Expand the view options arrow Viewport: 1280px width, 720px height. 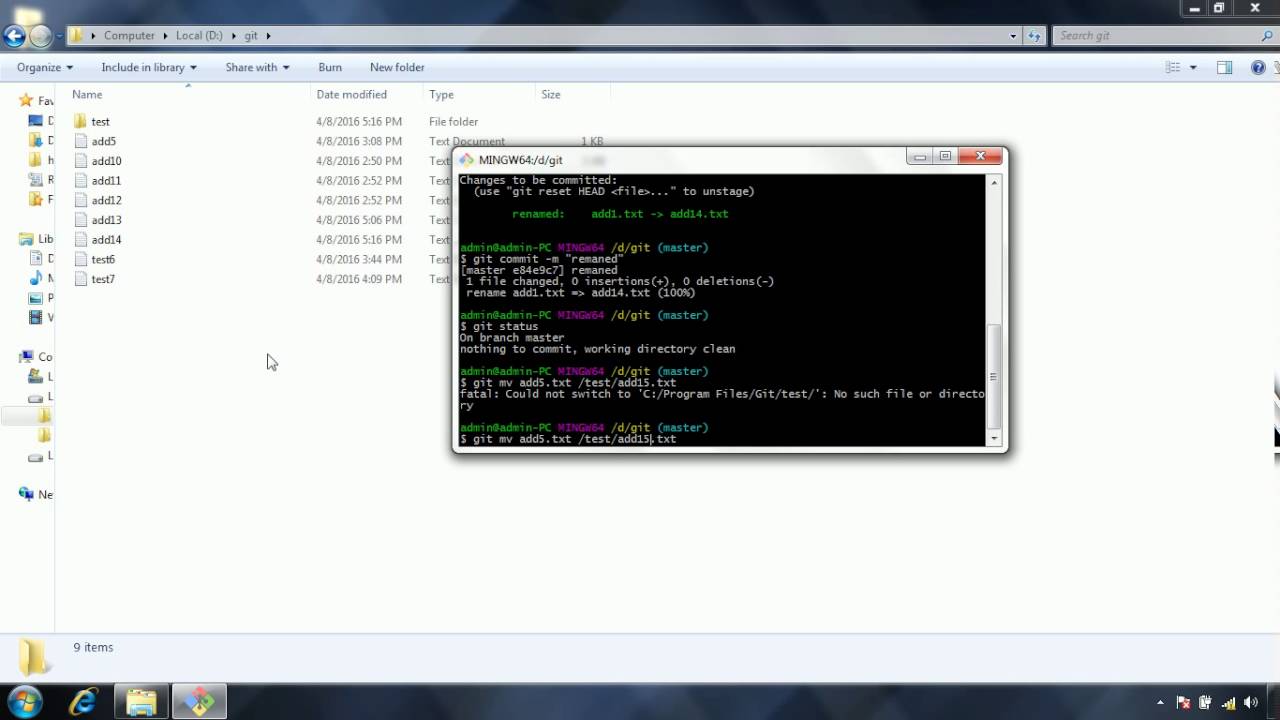[x=1193, y=67]
